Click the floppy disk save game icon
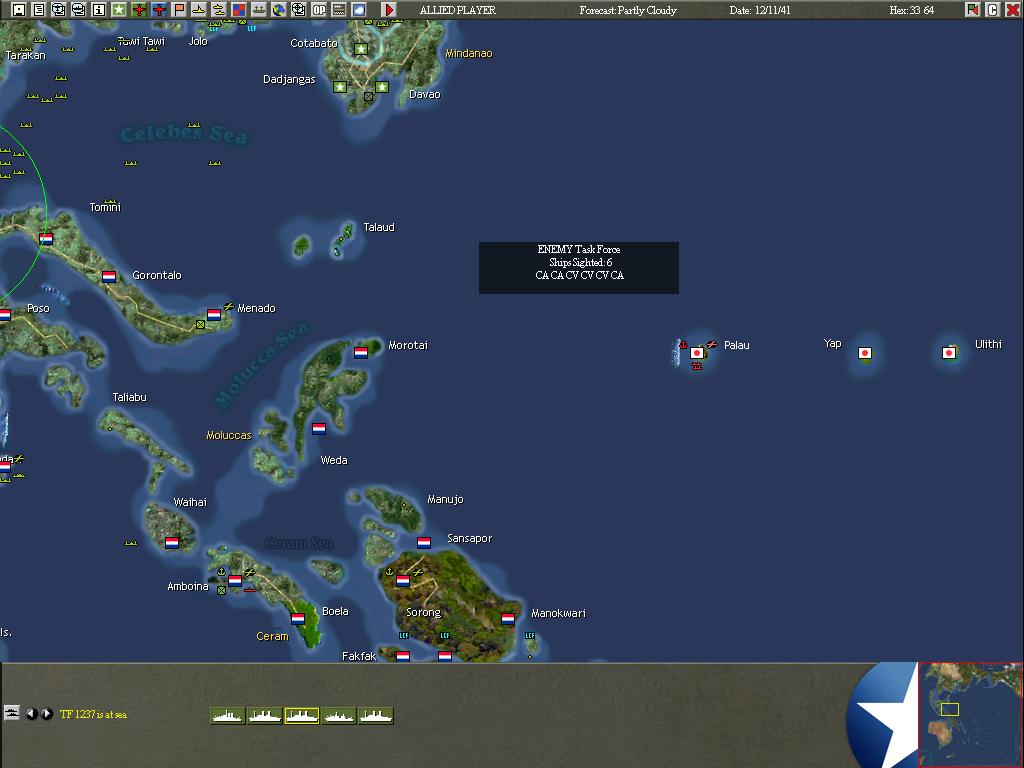Viewport: 1024px width, 768px height. tap(18, 10)
